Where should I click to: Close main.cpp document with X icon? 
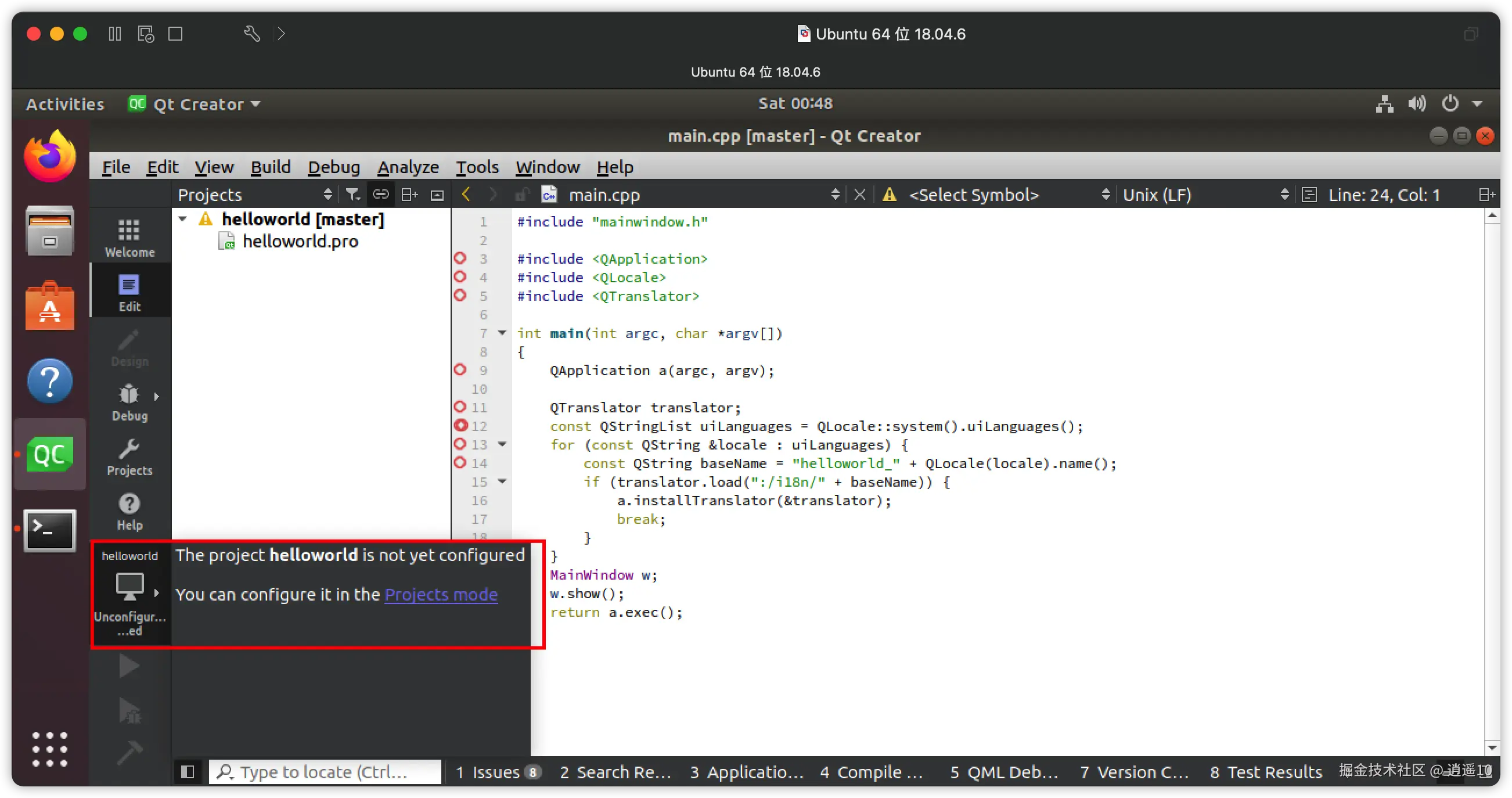(859, 195)
